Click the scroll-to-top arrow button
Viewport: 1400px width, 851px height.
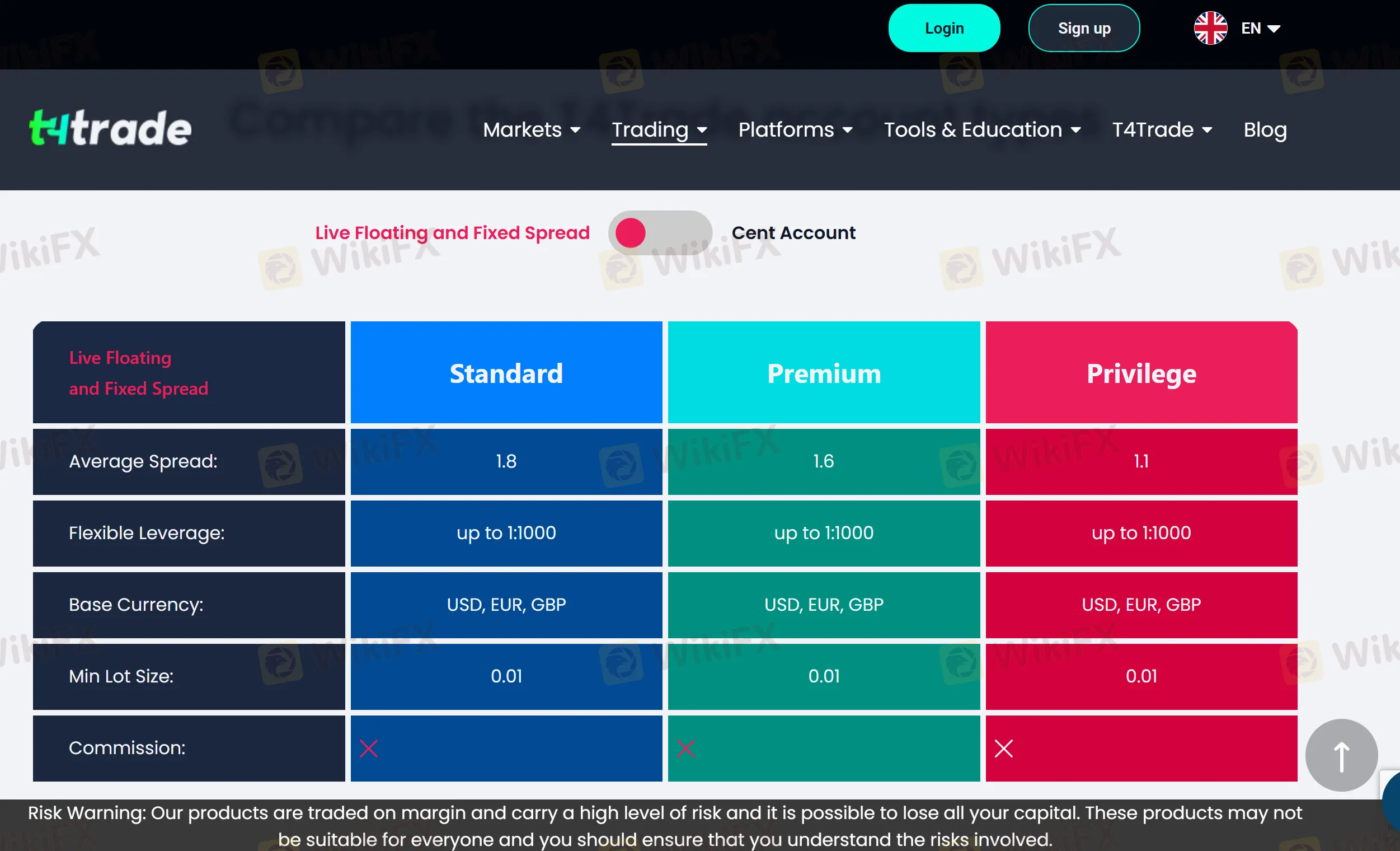pyautogui.click(x=1341, y=755)
